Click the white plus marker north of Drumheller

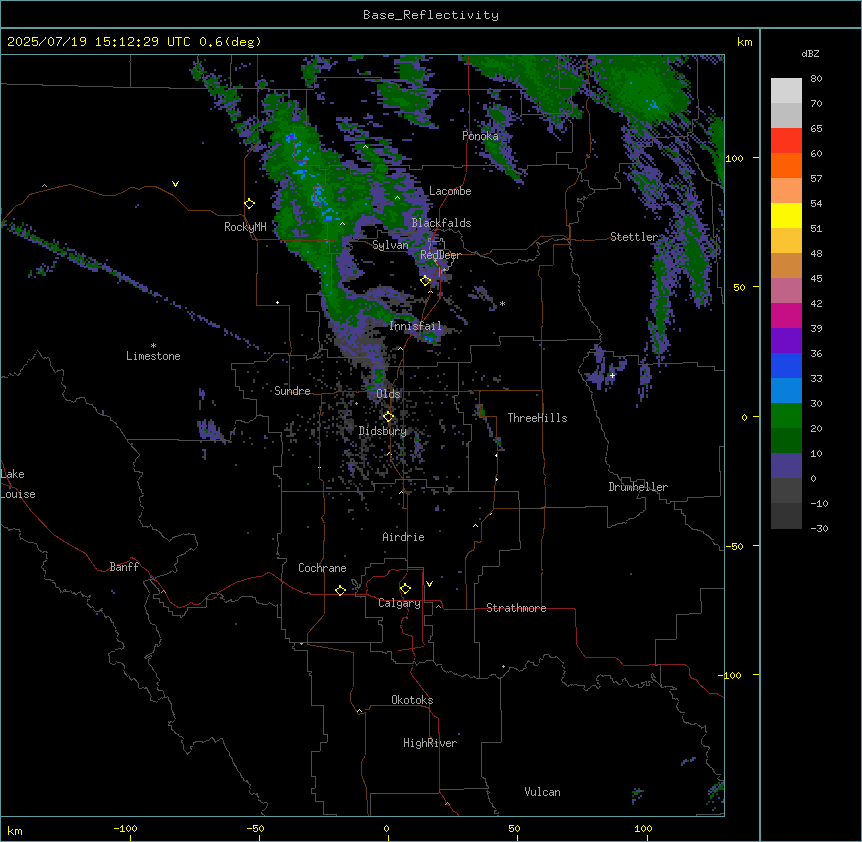pyautogui.click(x=612, y=375)
